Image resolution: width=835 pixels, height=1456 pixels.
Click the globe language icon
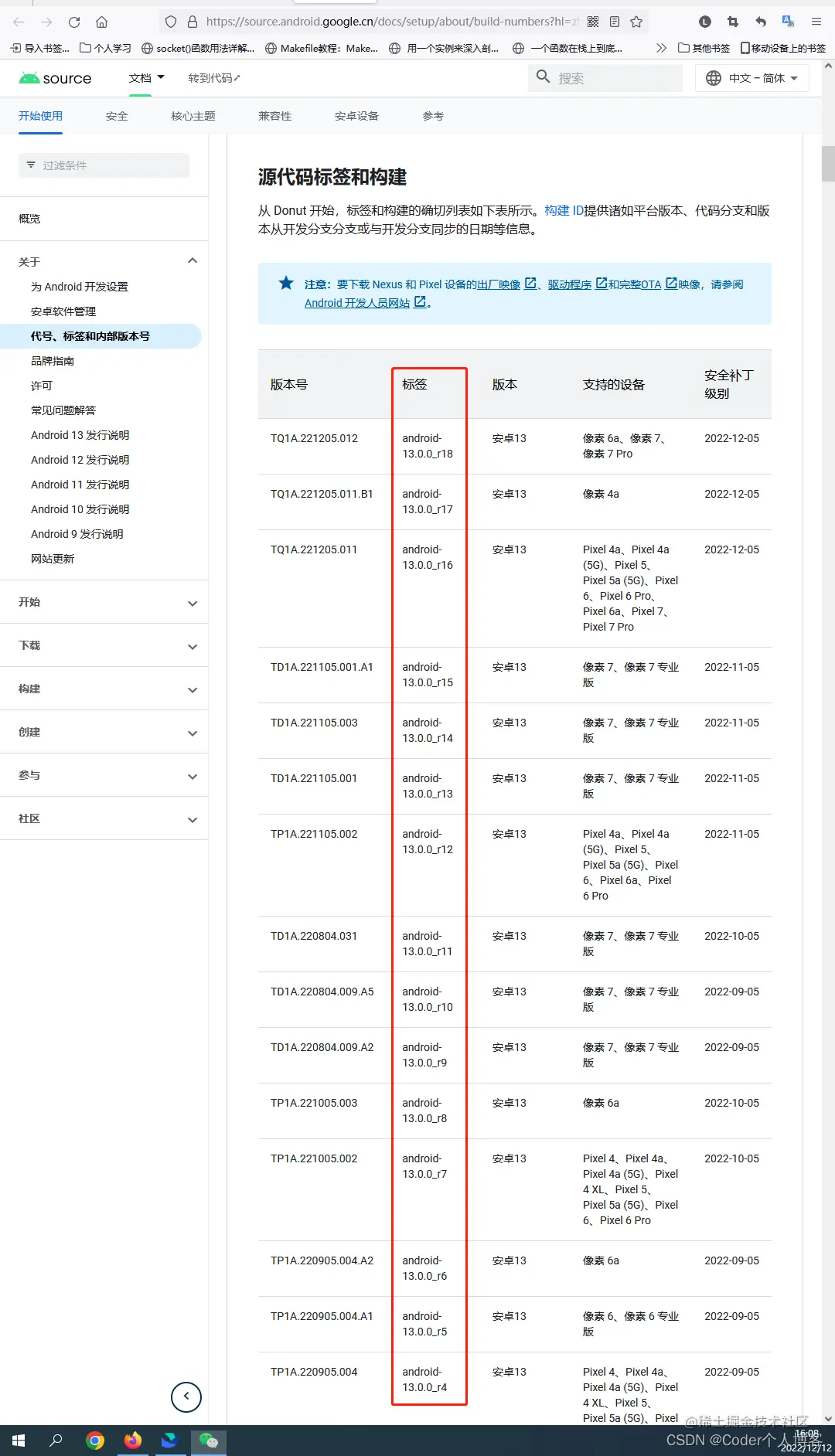click(x=714, y=78)
